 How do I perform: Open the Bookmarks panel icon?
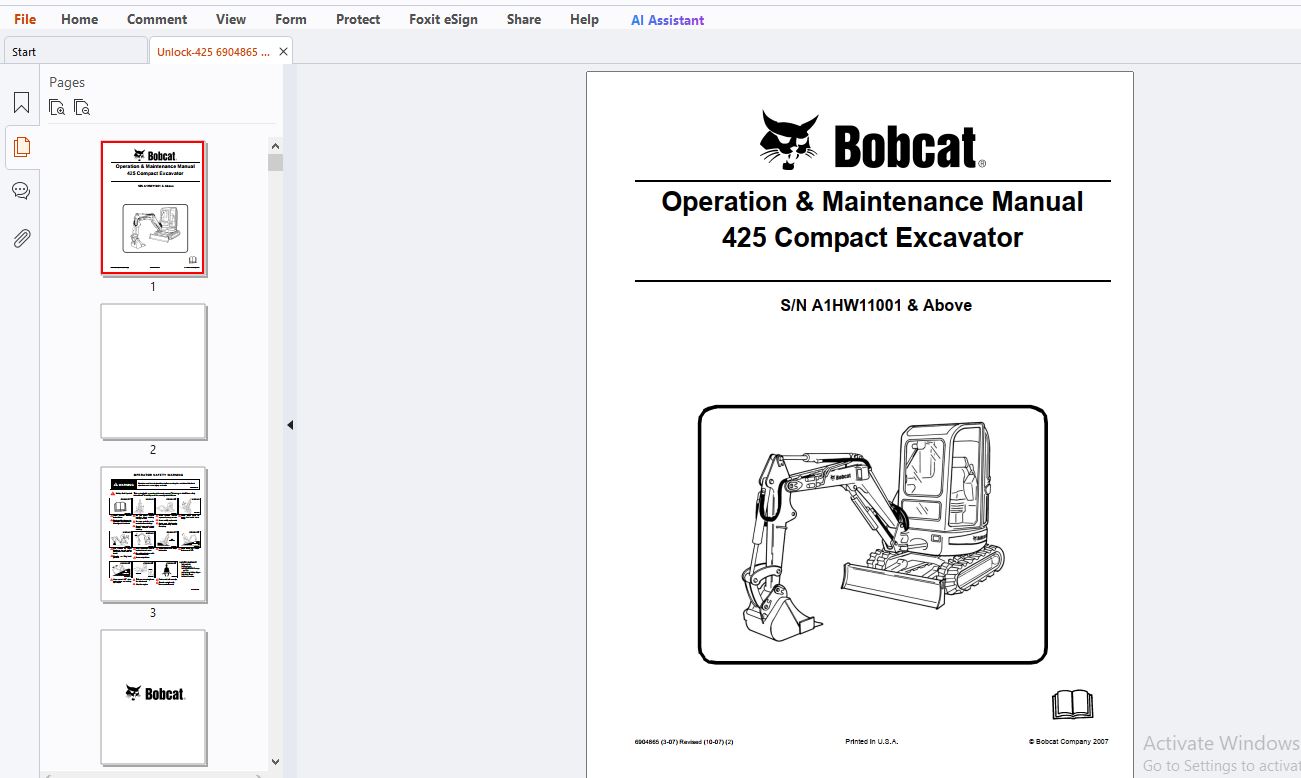[x=21, y=103]
